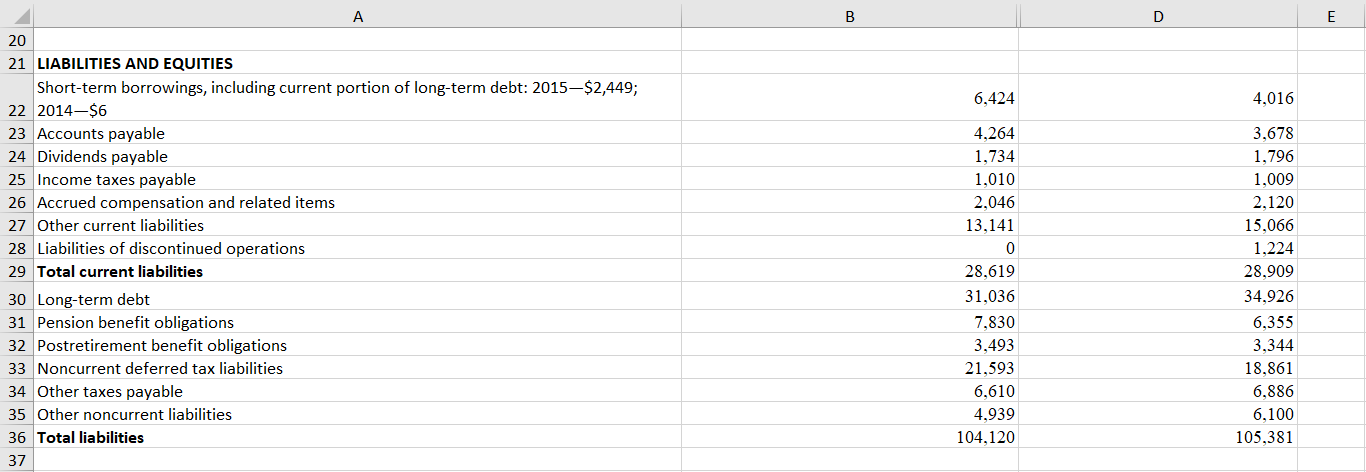Viewport: 1366px width, 472px height.
Task: Click the value 105,381 in column D
Action: point(1265,438)
